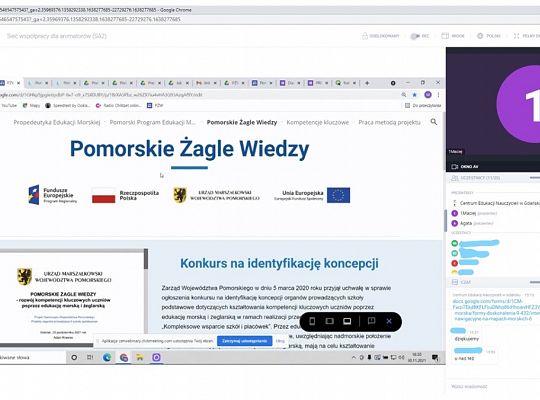The height and width of the screenshot is (400, 540).
Task: Click the round black icon beside the new-tab button
Action: click(393, 83)
